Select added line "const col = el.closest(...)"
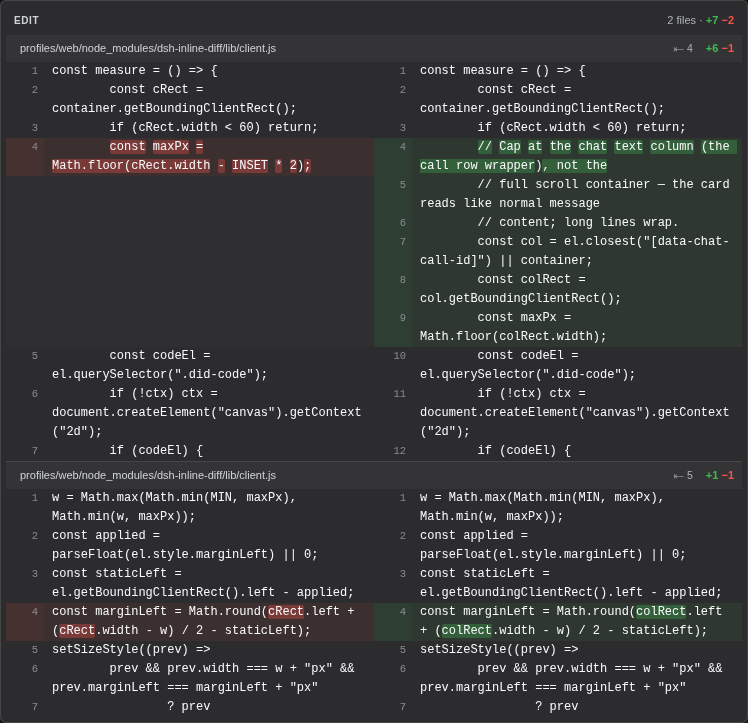 pos(558,251)
